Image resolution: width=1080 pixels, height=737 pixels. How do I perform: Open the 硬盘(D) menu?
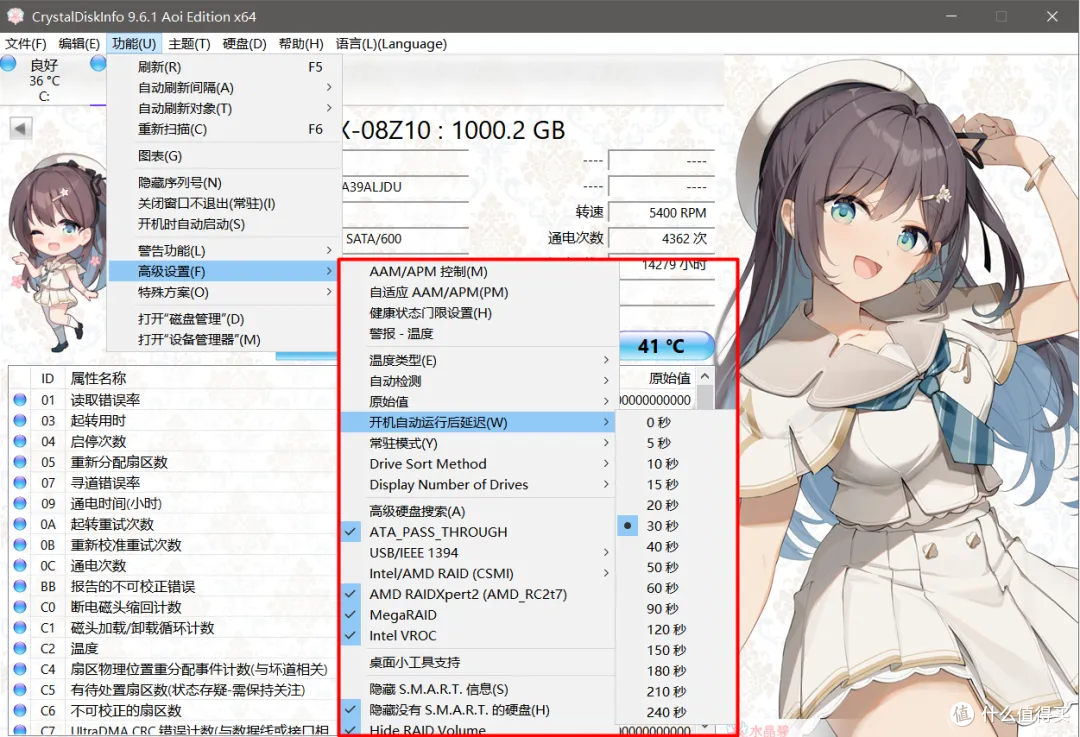point(245,43)
